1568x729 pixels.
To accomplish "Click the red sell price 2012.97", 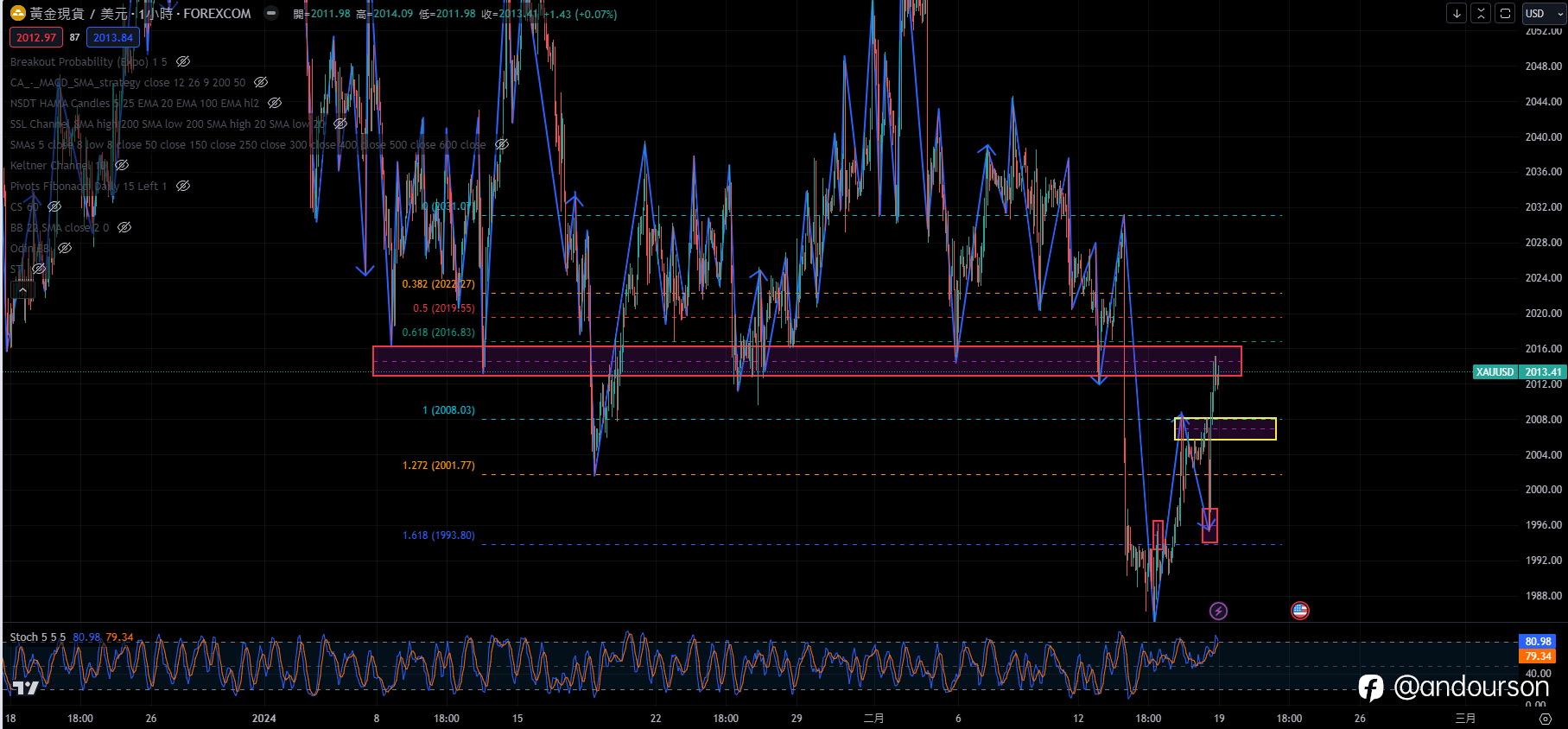I will point(35,37).
